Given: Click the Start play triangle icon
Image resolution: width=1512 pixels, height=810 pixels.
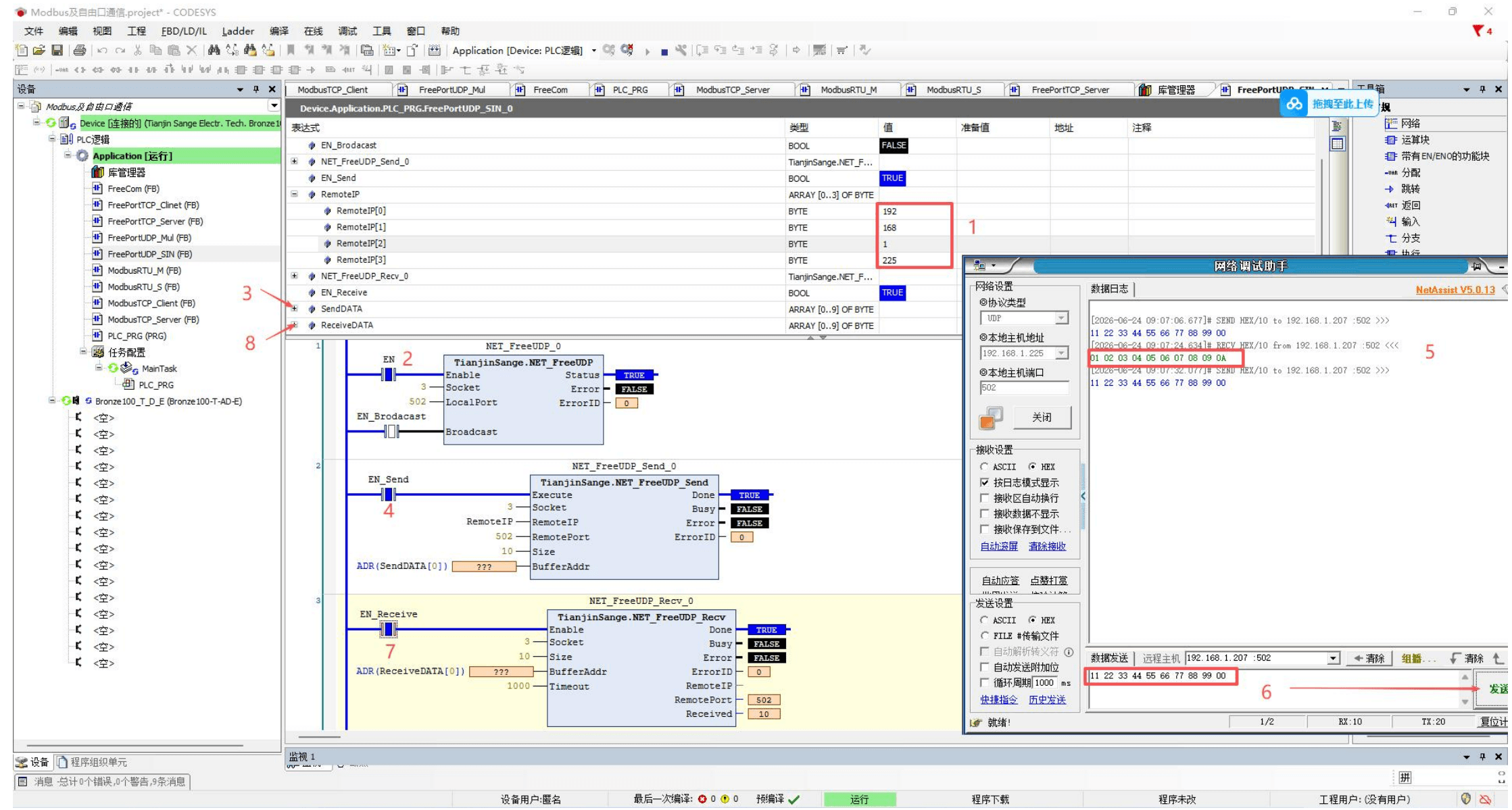Looking at the screenshot, I should point(648,51).
